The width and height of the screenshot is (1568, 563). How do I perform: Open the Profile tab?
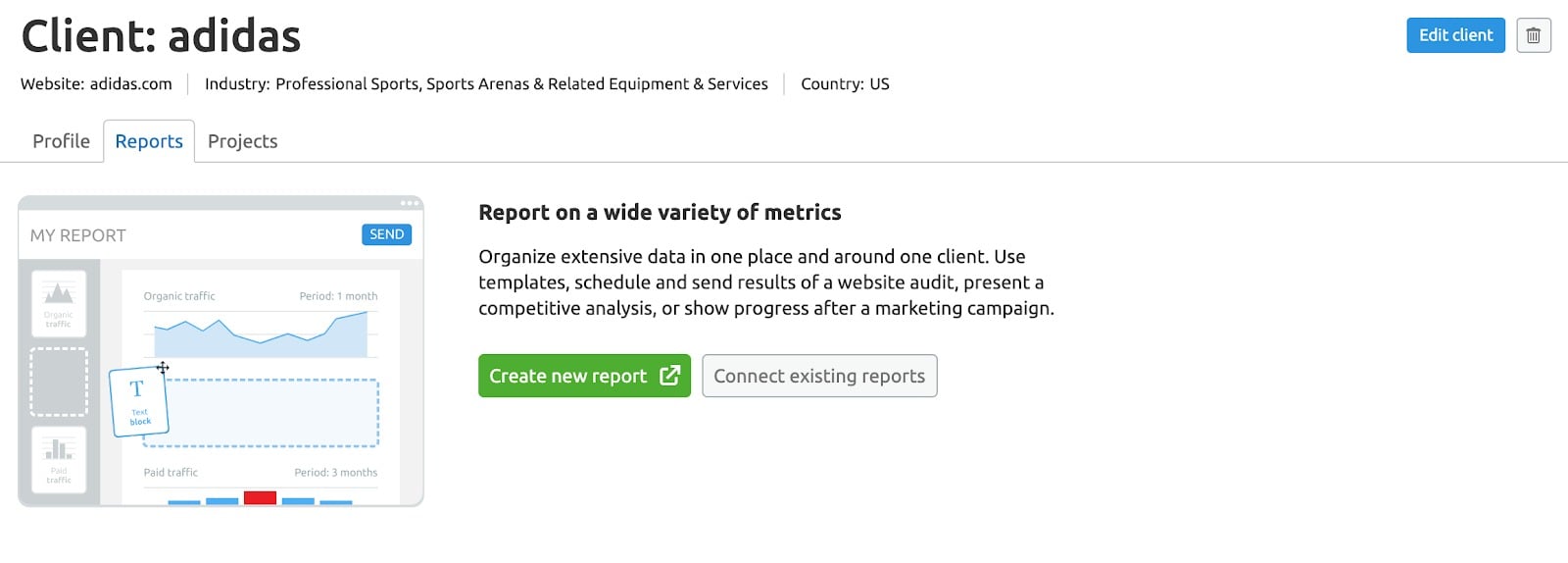(61, 141)
